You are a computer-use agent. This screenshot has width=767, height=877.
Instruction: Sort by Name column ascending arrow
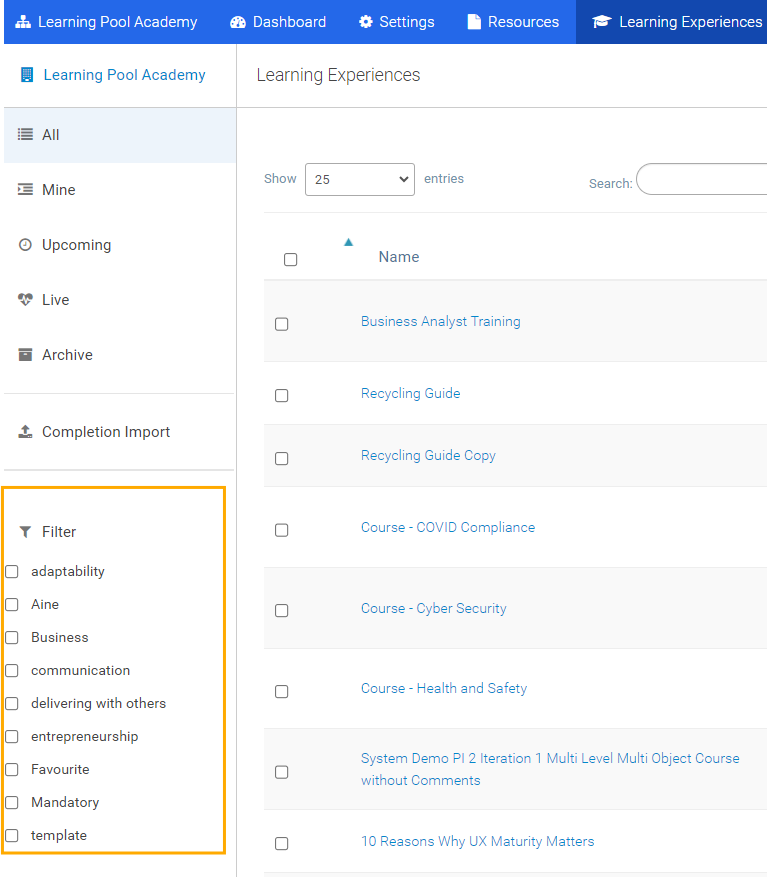[x=348, y=242]
